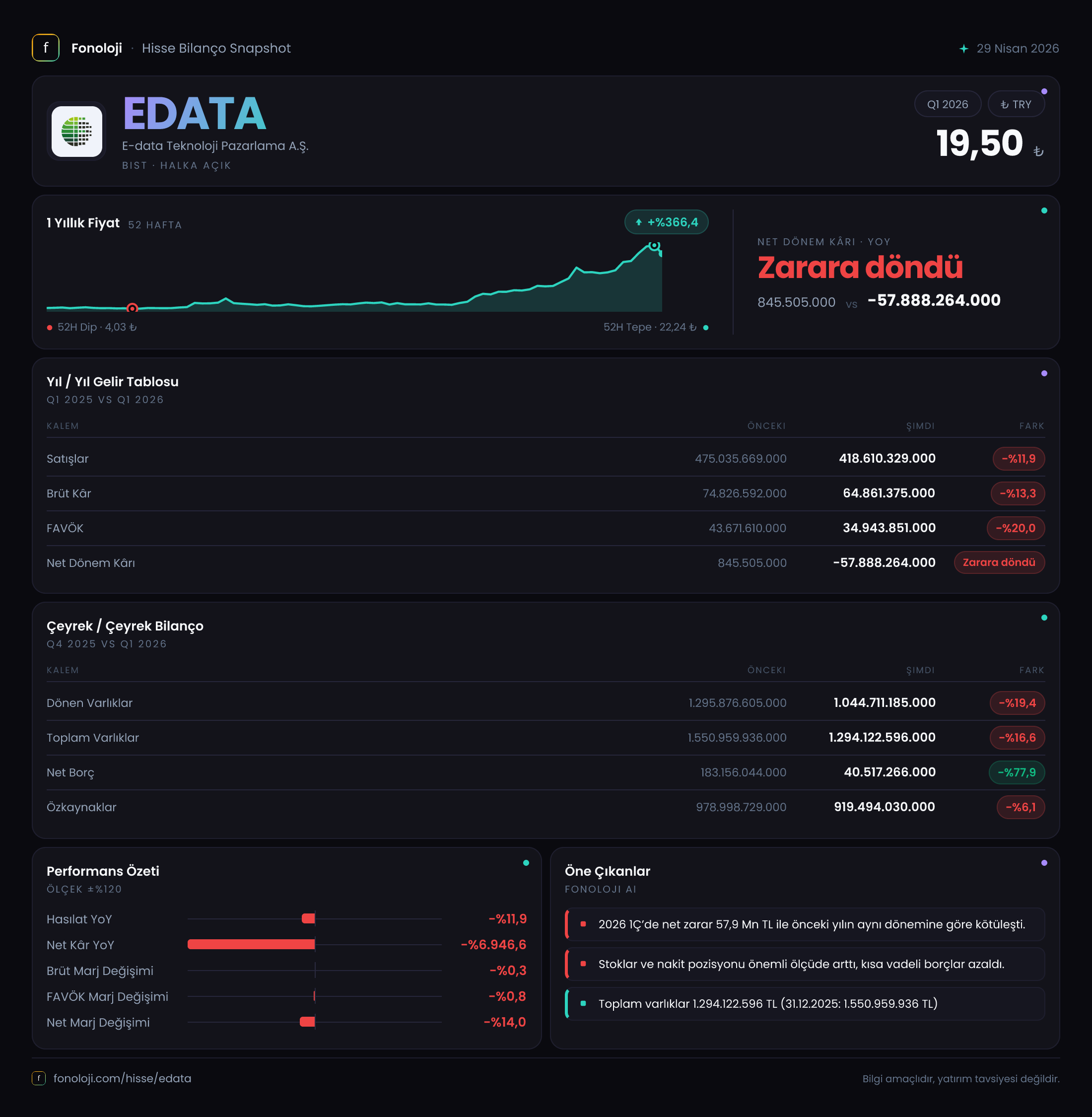Click the highlight about Stoklar ve nakit pozisyonu
The height and width of the screenshot is (1117, 1092).
tap(805, 964)
